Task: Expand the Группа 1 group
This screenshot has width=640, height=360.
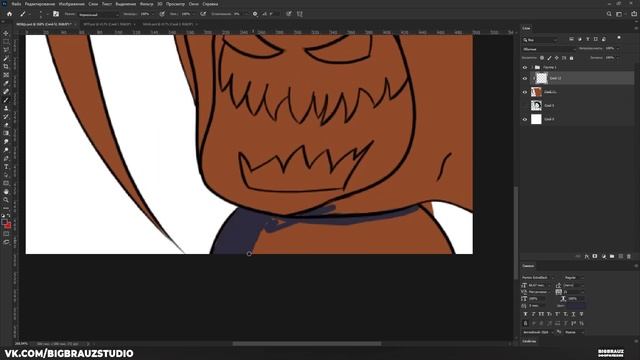Action: pyautogui.click(x=532, y=67)
